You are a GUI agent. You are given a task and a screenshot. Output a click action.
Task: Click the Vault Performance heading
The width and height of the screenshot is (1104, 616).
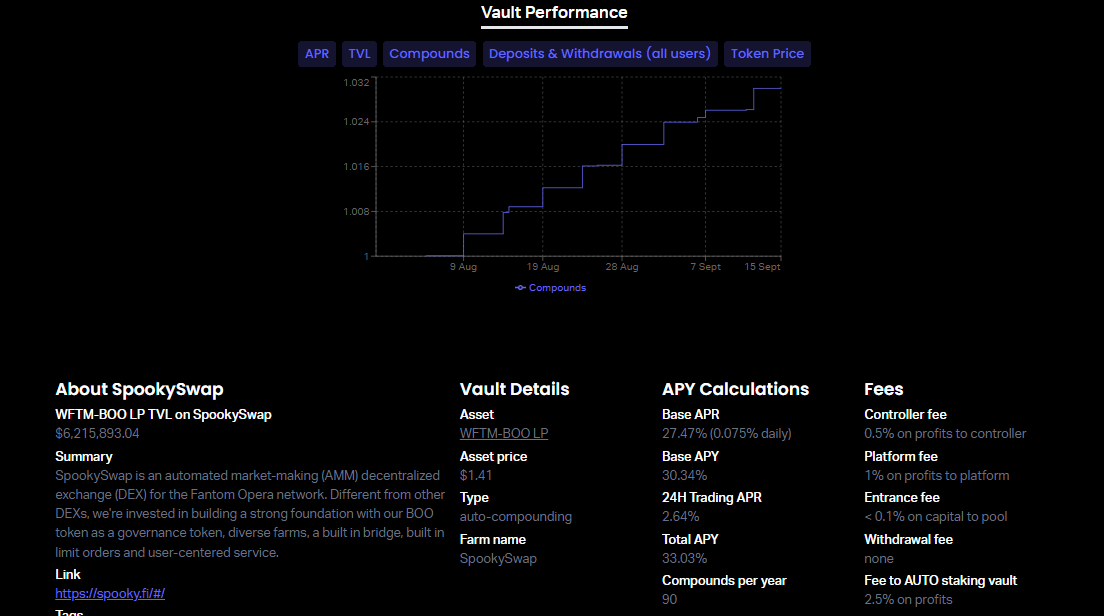(x=554, y=13)
